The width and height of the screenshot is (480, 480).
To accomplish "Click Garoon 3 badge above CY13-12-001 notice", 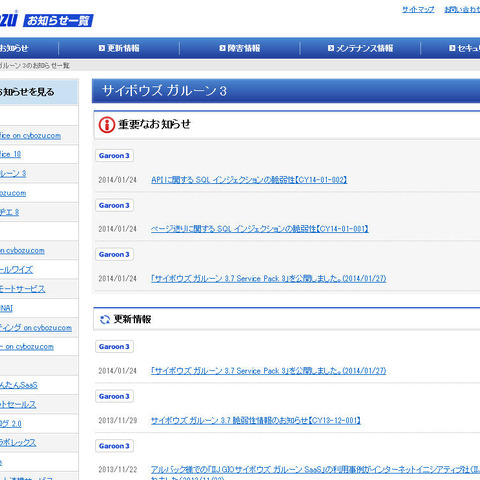I will 114,396.
